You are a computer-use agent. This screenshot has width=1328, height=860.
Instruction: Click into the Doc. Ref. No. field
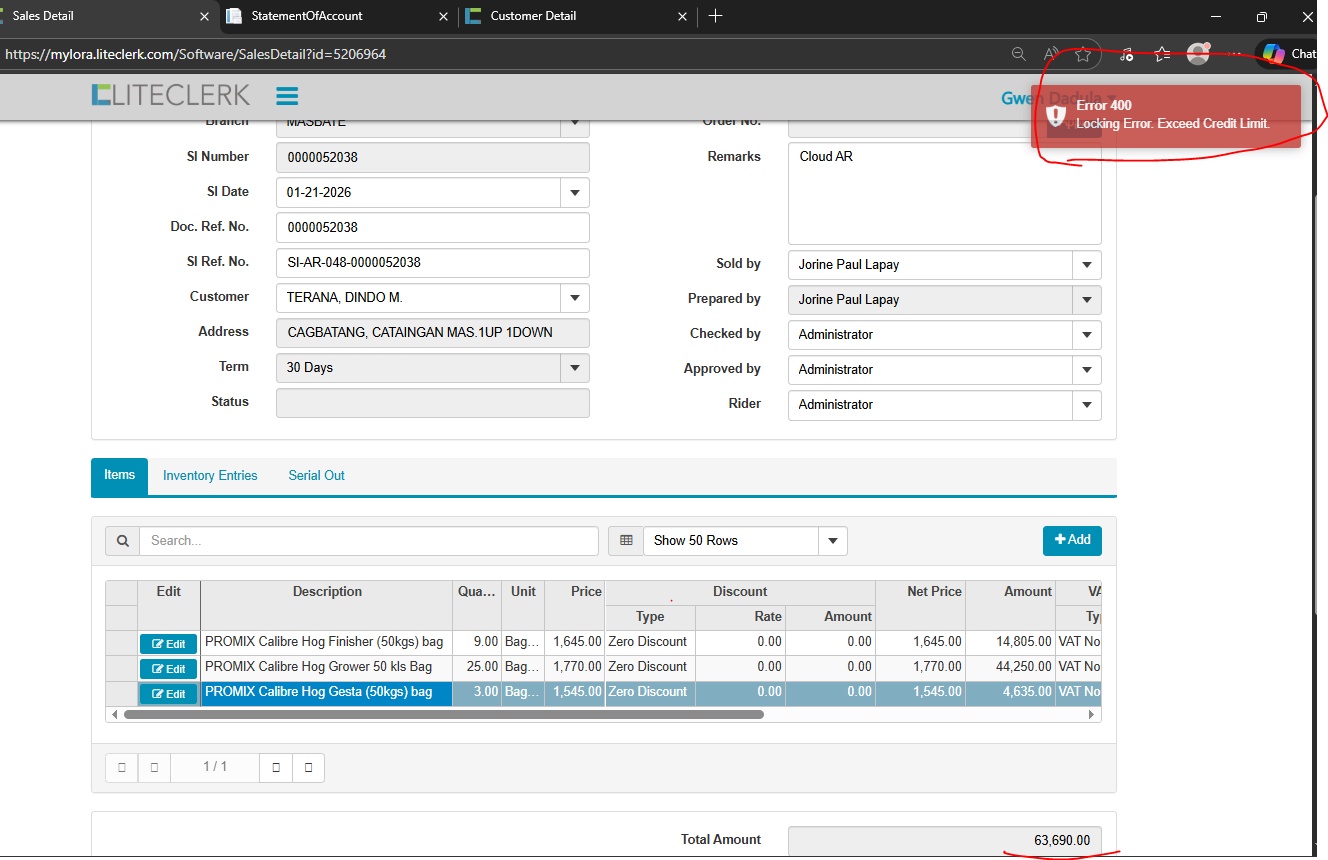(432, 227)
